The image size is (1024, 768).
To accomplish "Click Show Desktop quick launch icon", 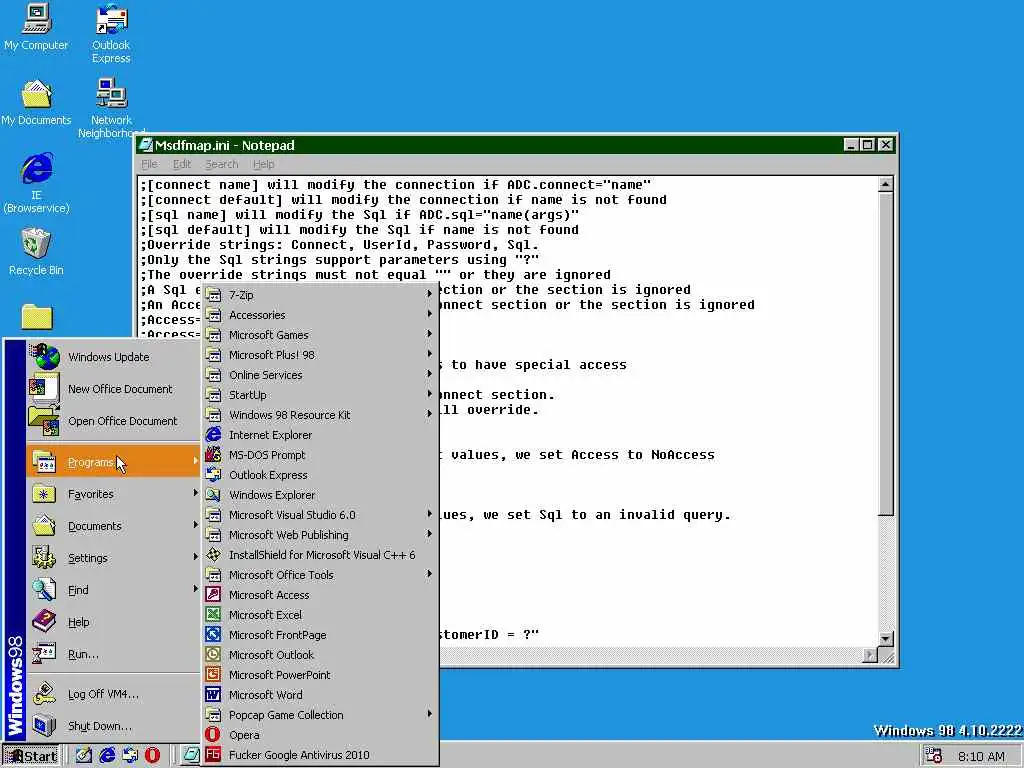I will [x=84, y=755].
